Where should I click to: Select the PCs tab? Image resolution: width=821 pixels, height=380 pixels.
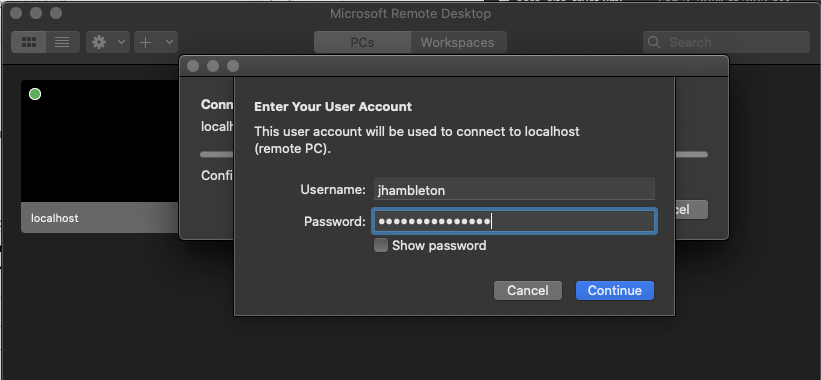click(362, 42)
